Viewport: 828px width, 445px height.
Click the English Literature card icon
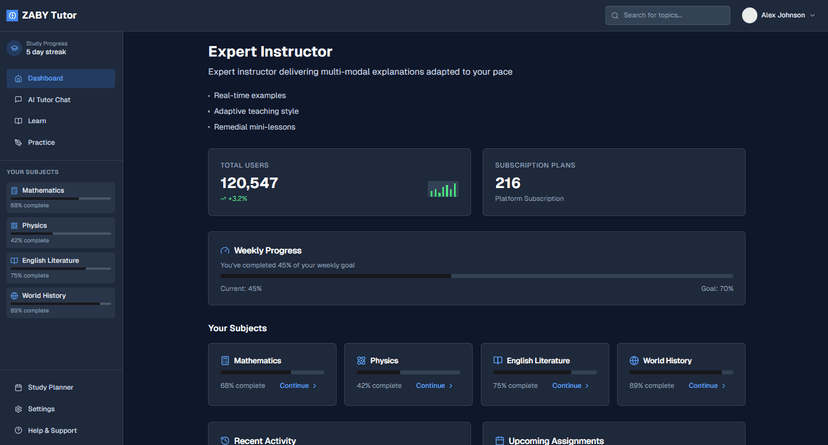pyautogui.click(x=497, y=361)
